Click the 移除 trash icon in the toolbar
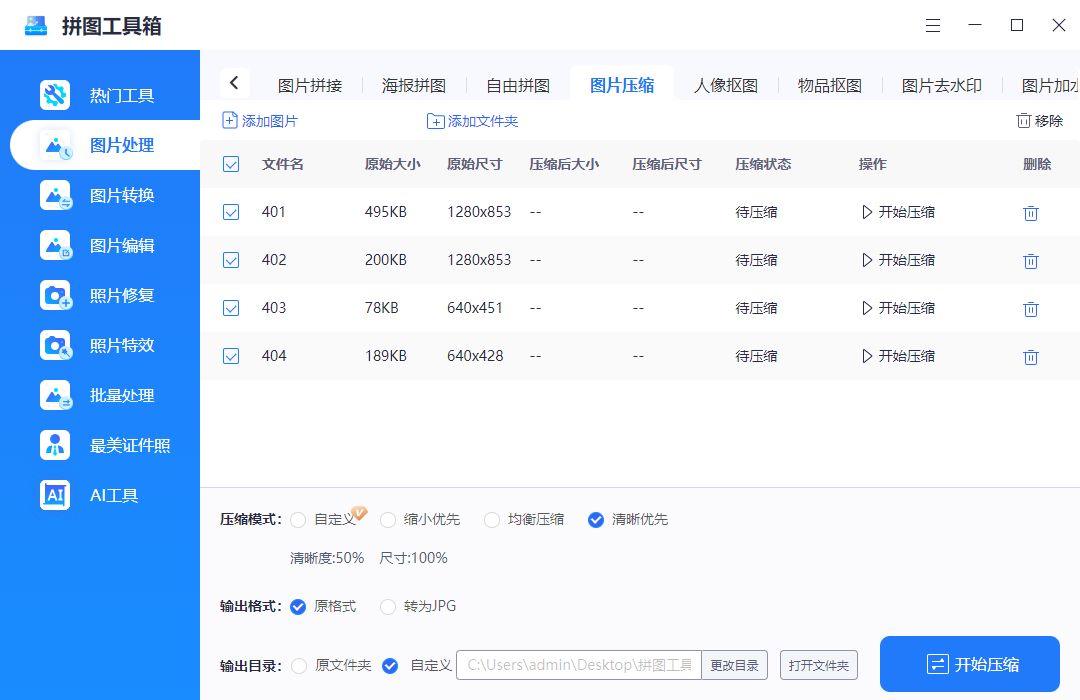 point(1024,121)
